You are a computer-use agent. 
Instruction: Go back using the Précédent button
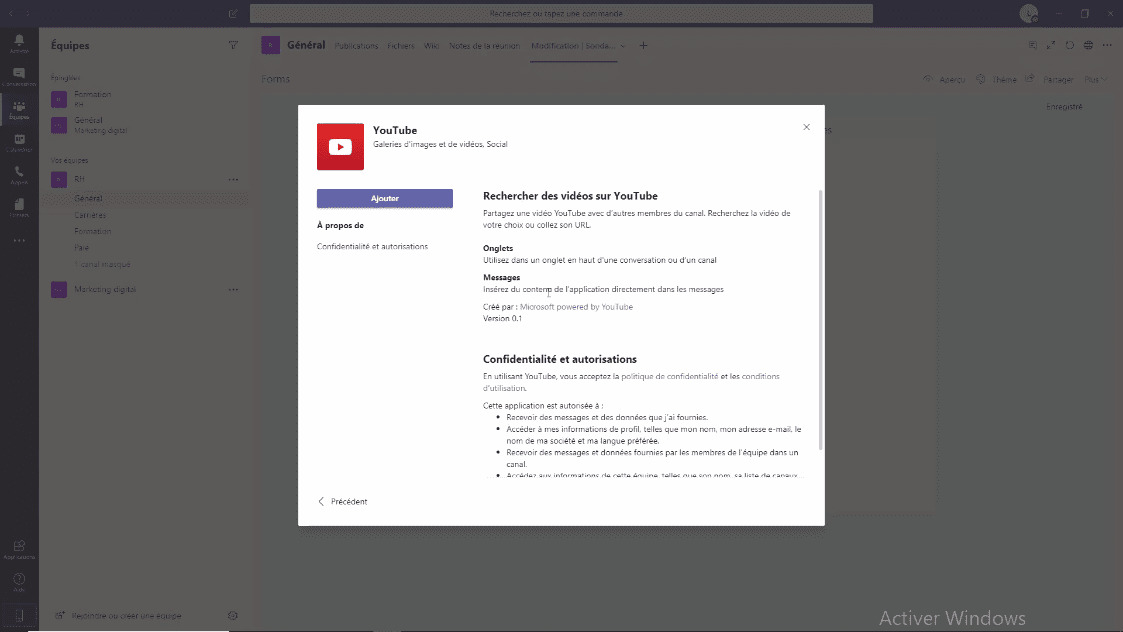(x=342, y=502)
